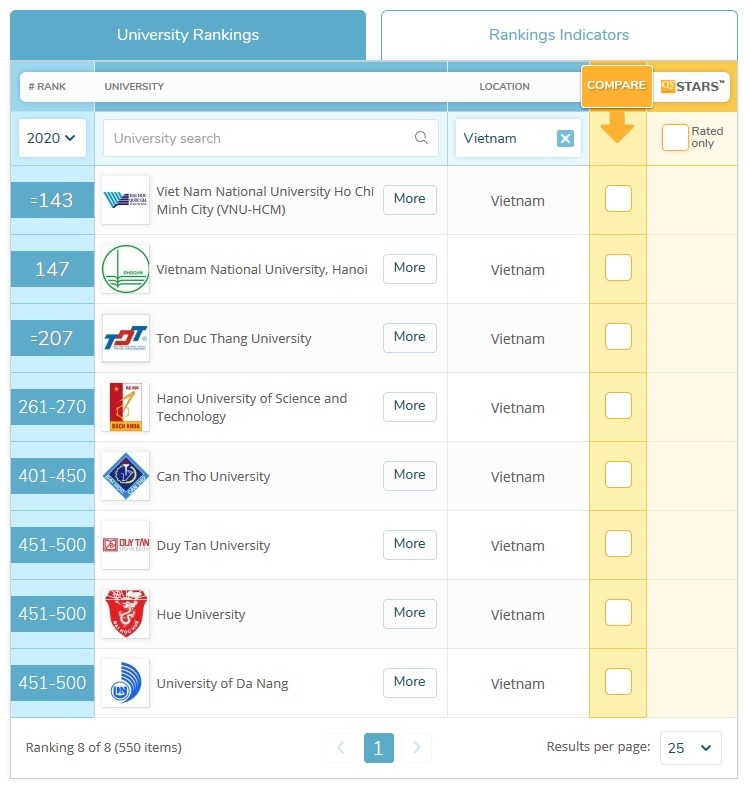
Task: Click the search magnifier icon
Action: coord(421,138)
